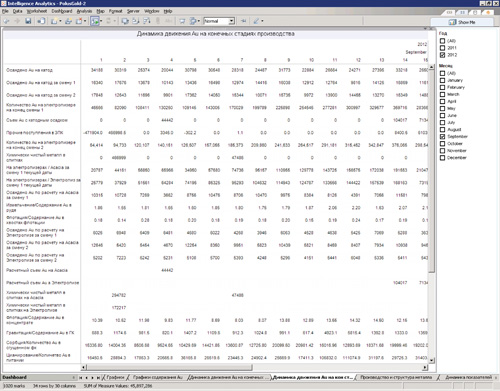The image size is (500, 391).
Task: Open the Dashboard pane dropdown arrow at bottom
Action: 74,377
